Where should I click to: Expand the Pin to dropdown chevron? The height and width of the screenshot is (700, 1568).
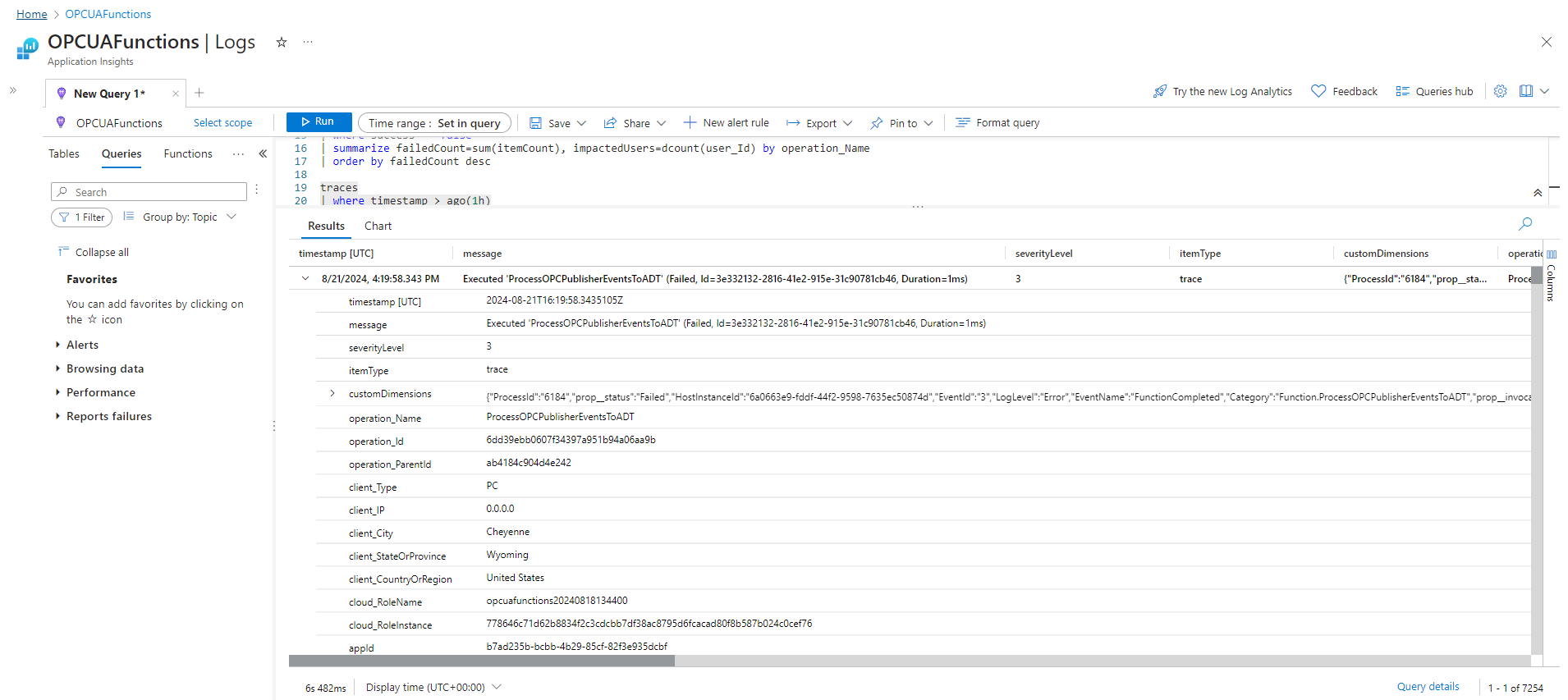tap(928, 123)
